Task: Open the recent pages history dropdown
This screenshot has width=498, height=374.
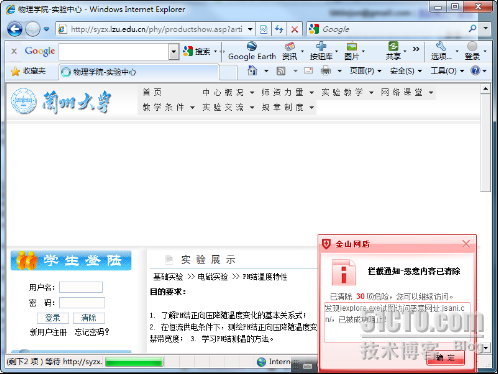Action: [46, 29]
